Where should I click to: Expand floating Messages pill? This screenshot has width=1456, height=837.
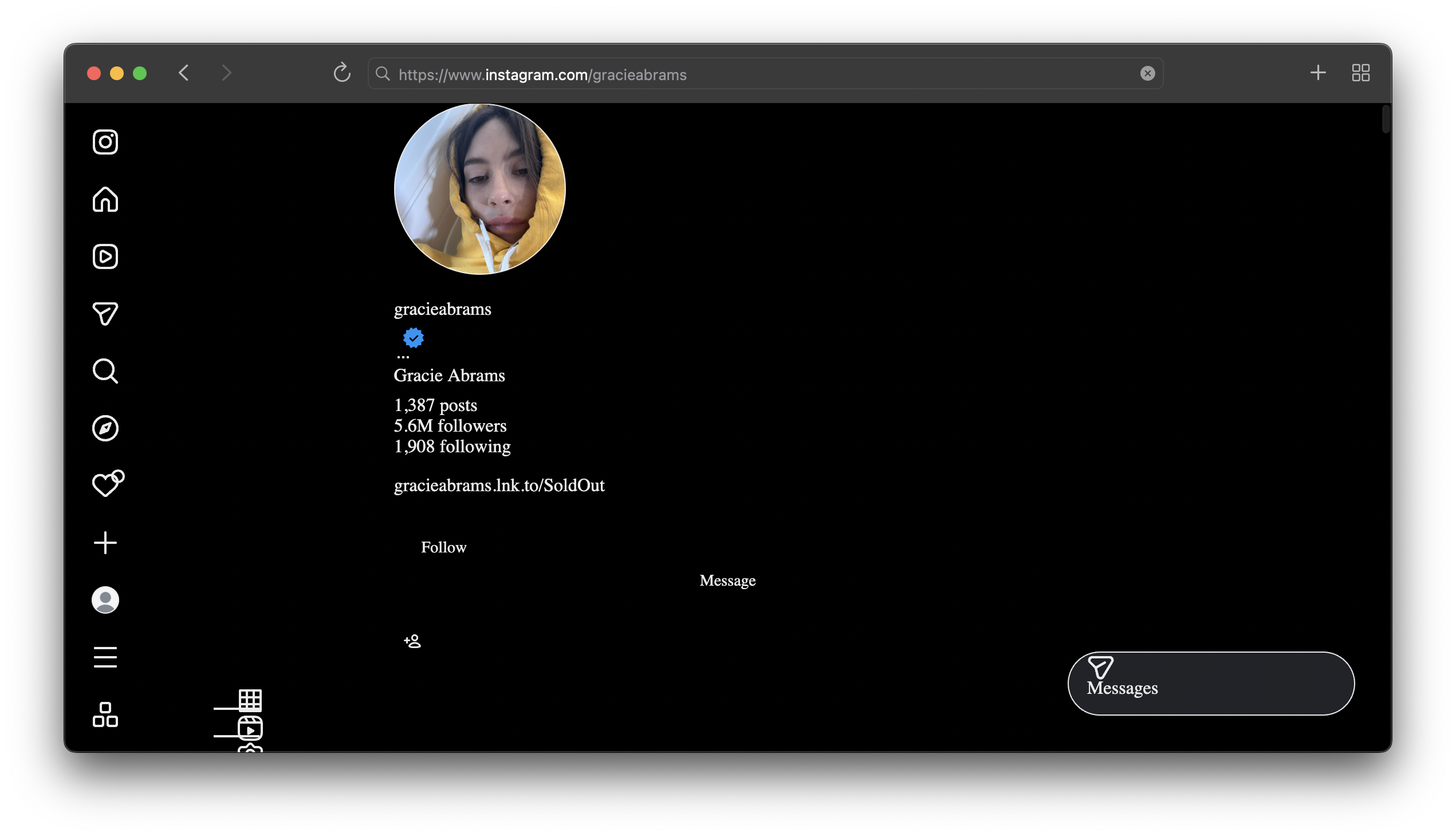(x=1210, y=684)
